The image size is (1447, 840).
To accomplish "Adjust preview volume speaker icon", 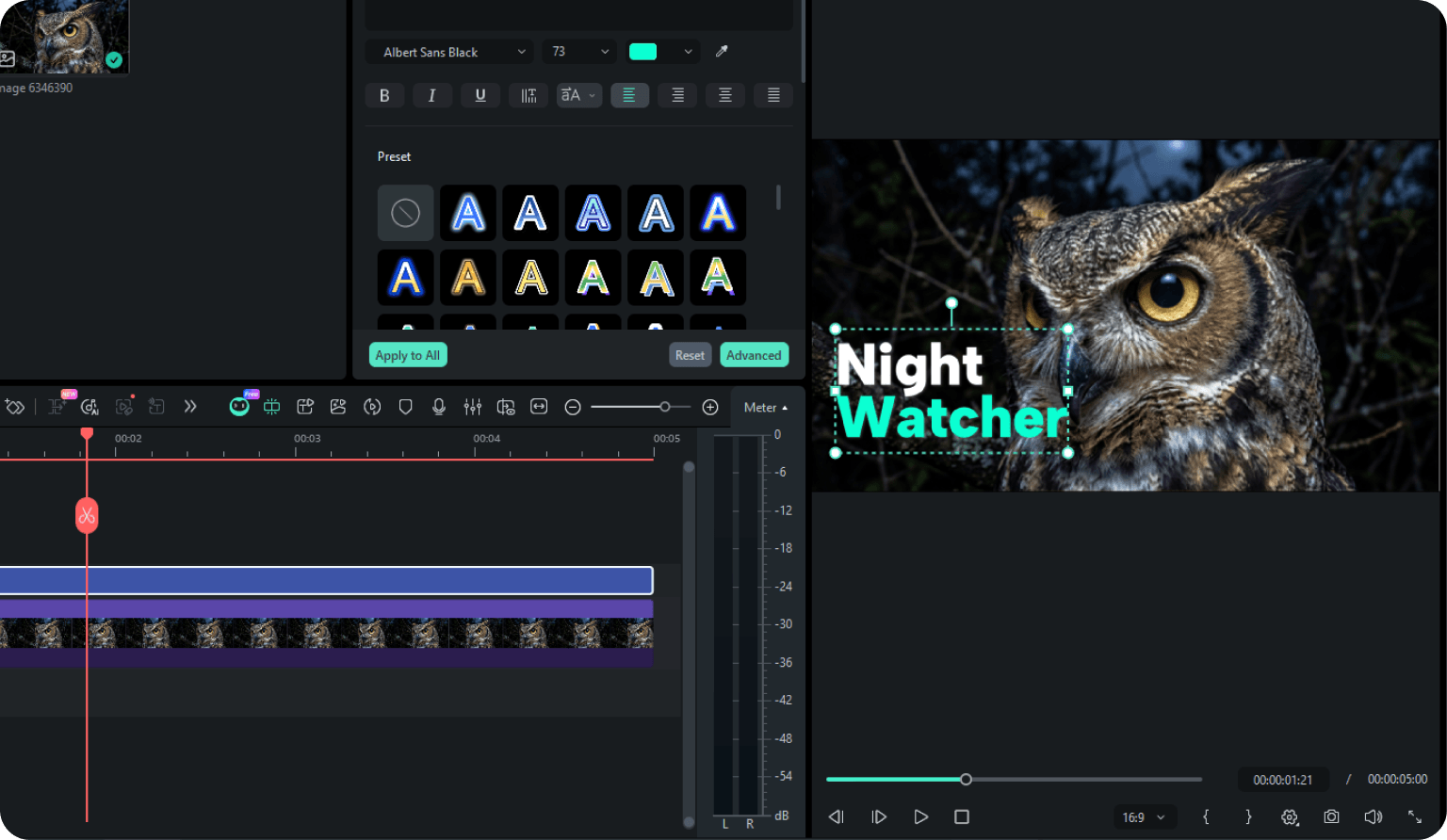I will tap(1374, 816).
